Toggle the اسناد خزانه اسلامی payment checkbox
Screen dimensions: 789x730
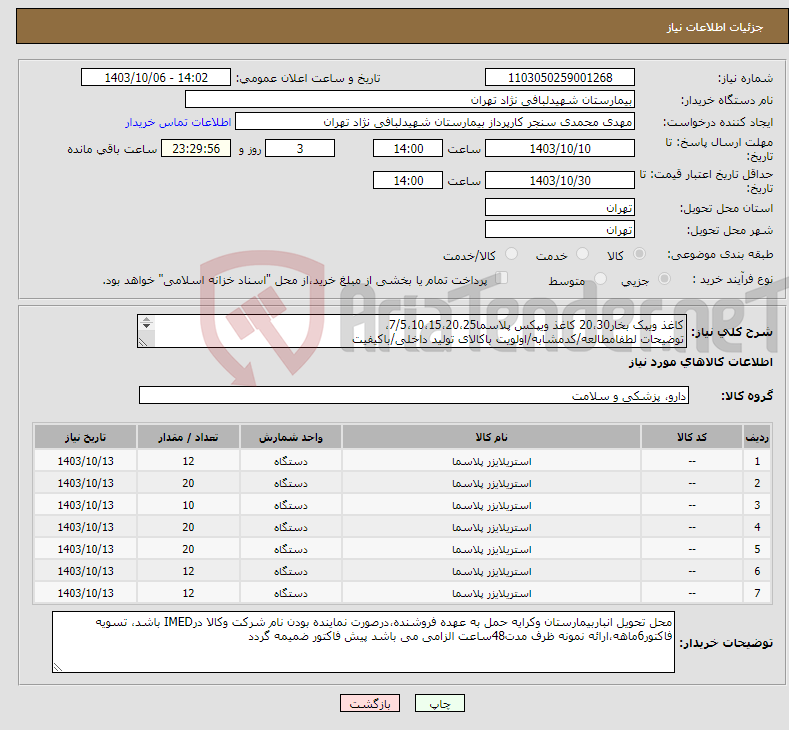[x=501, y=278]
